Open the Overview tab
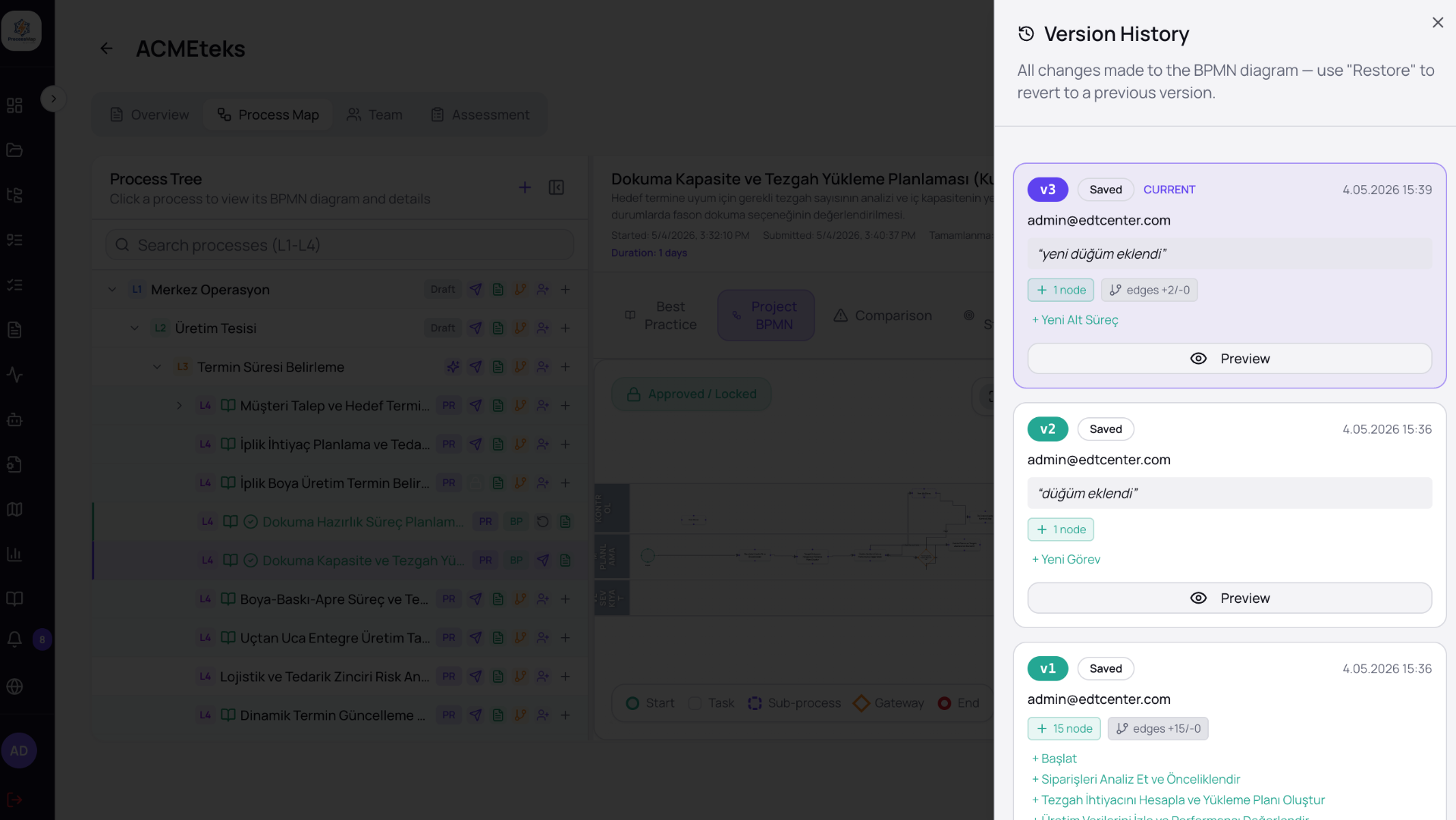This screenshot has height=820, width=1456. click(149, 115)
